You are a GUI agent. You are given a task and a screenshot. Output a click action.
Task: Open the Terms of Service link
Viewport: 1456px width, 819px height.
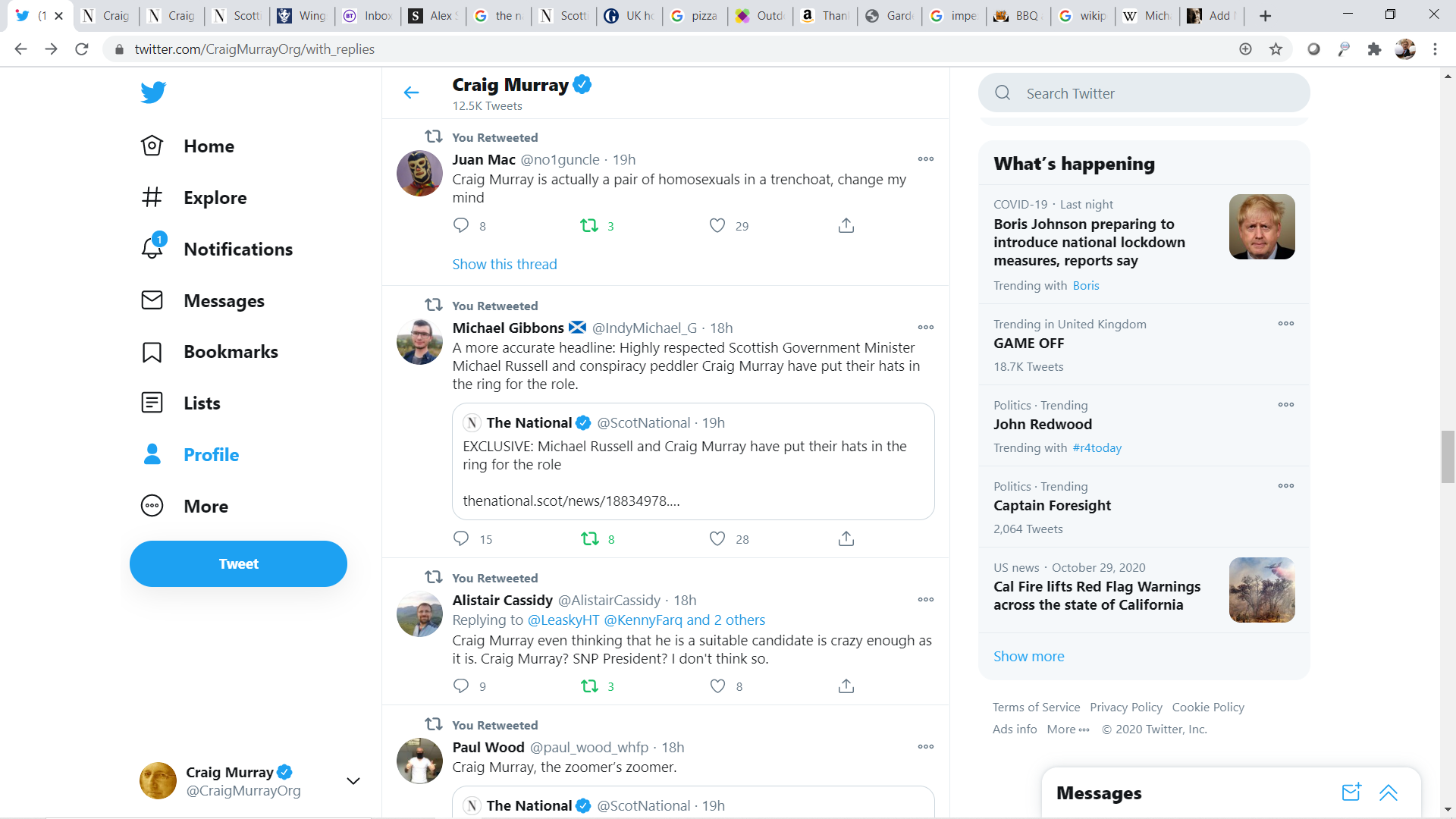coord(1036,707)
